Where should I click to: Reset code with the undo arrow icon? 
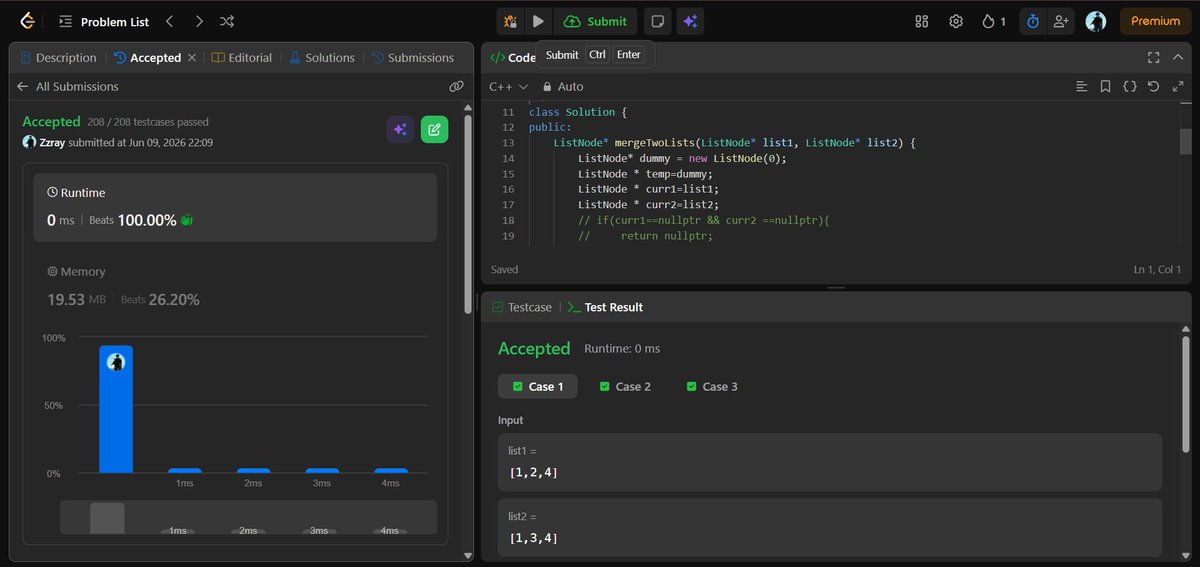[1153, 87]
